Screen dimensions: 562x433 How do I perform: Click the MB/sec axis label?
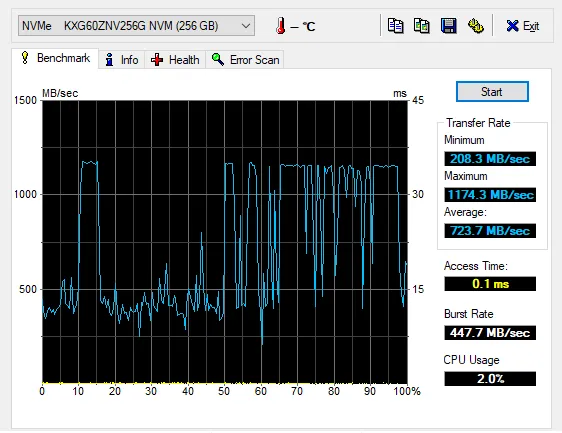[x=60, y=93]
